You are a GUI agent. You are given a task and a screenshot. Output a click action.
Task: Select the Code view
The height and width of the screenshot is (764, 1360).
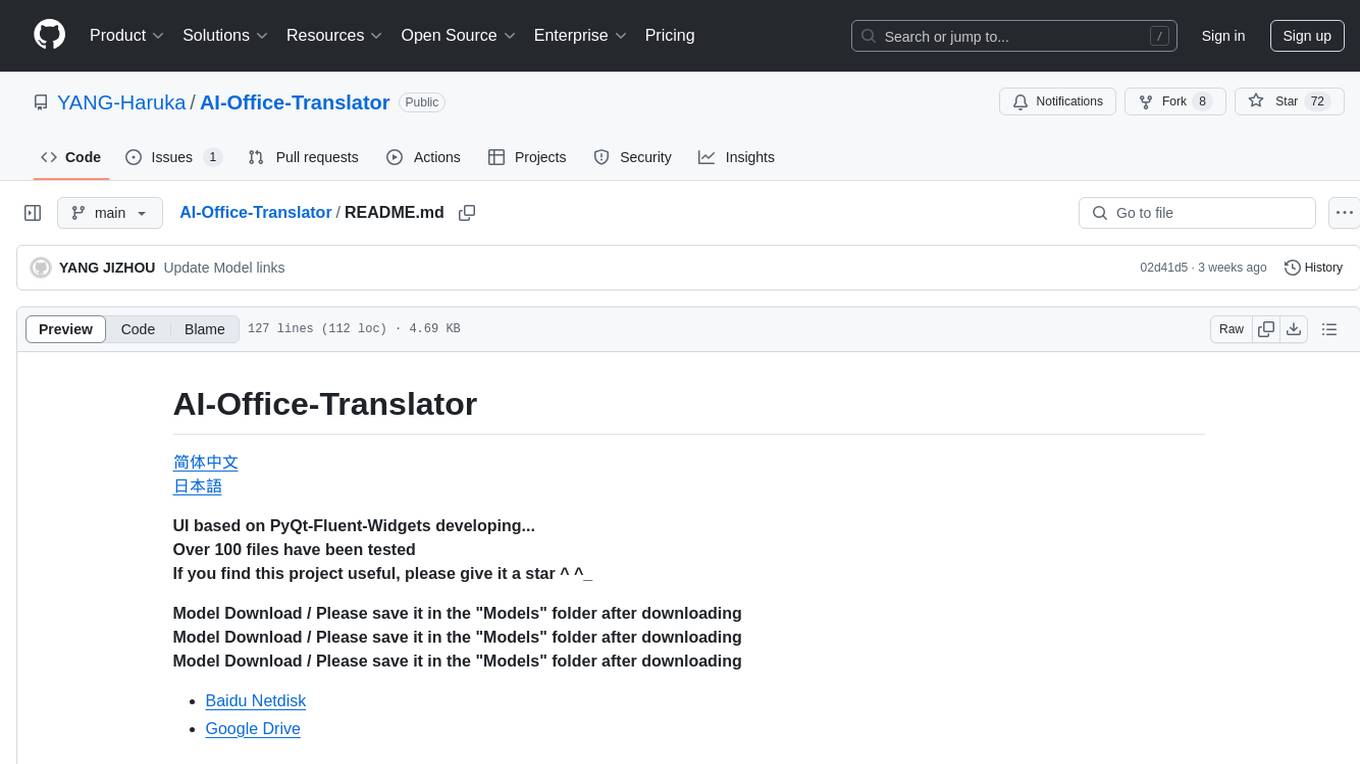click(138, 329)
